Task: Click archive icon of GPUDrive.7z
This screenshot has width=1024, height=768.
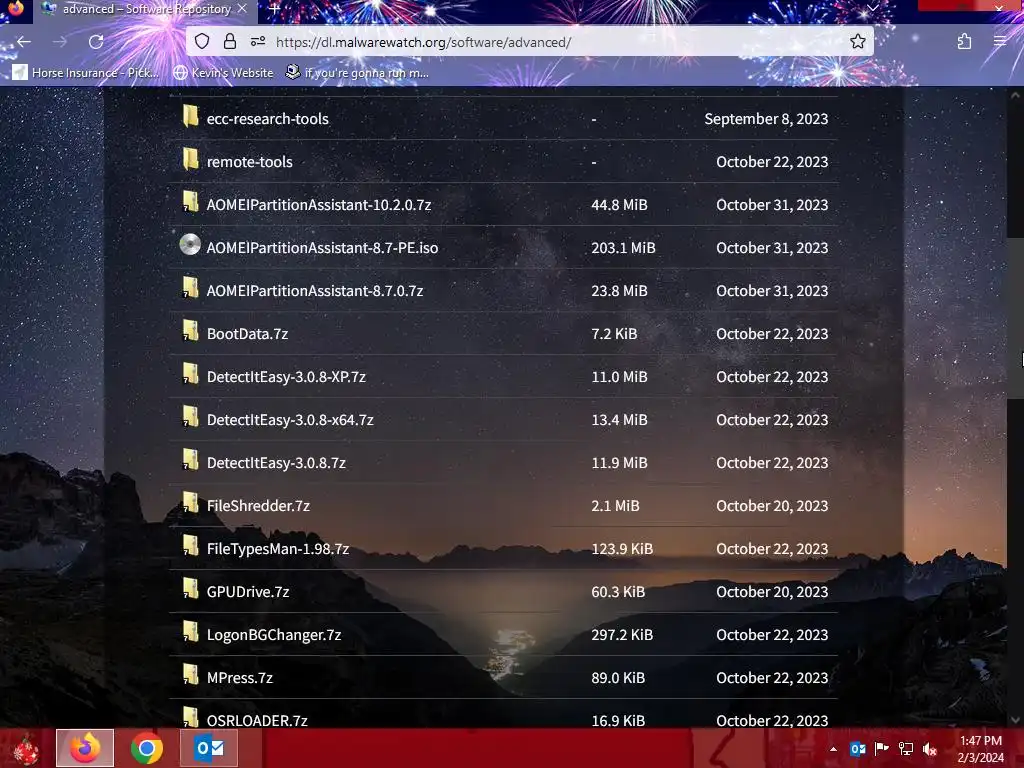Action: (190, 589)
